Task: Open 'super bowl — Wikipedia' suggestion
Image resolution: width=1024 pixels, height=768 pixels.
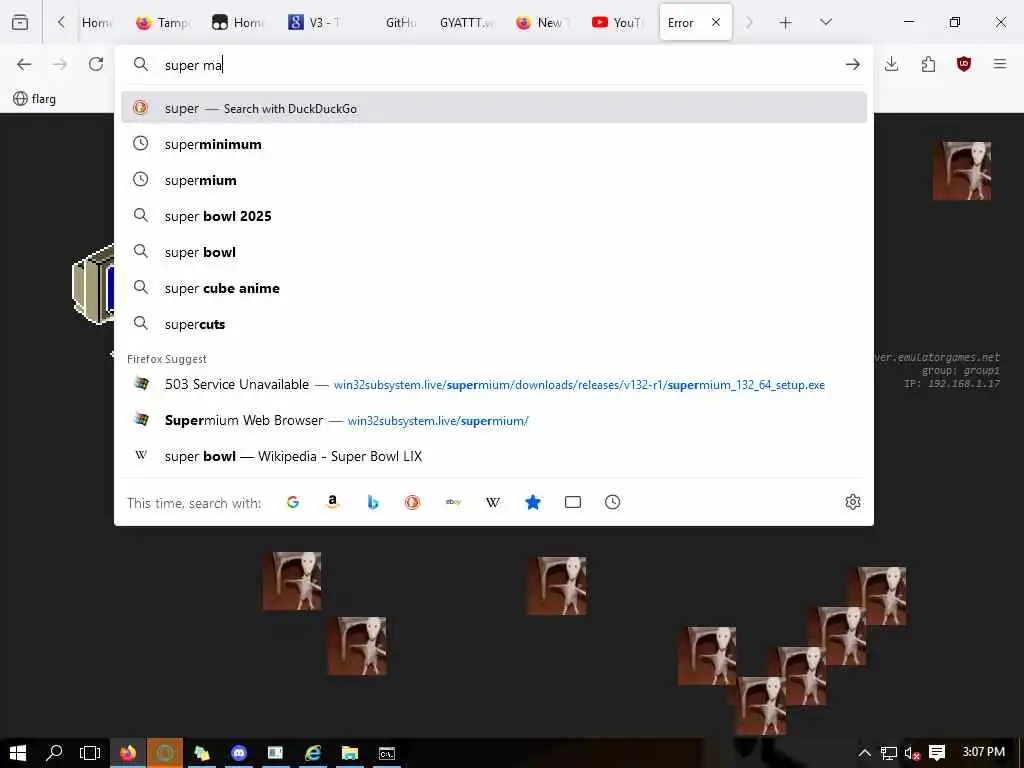Action: 494,456
